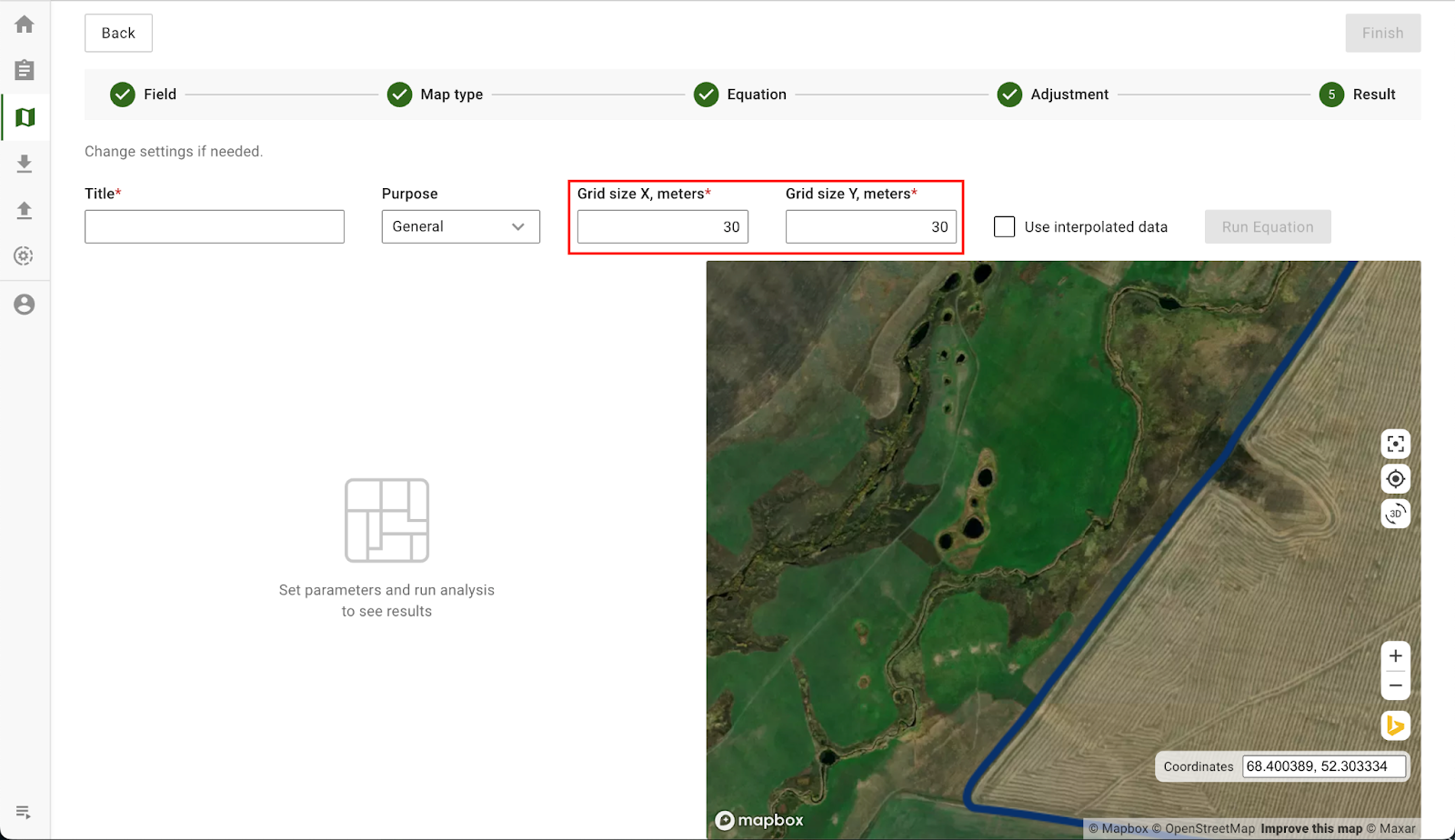Click the fit-to-bounds map icon
The height and width of the screenshot is (840, 1455).
pyautogui.click(x=1395, y=444)
